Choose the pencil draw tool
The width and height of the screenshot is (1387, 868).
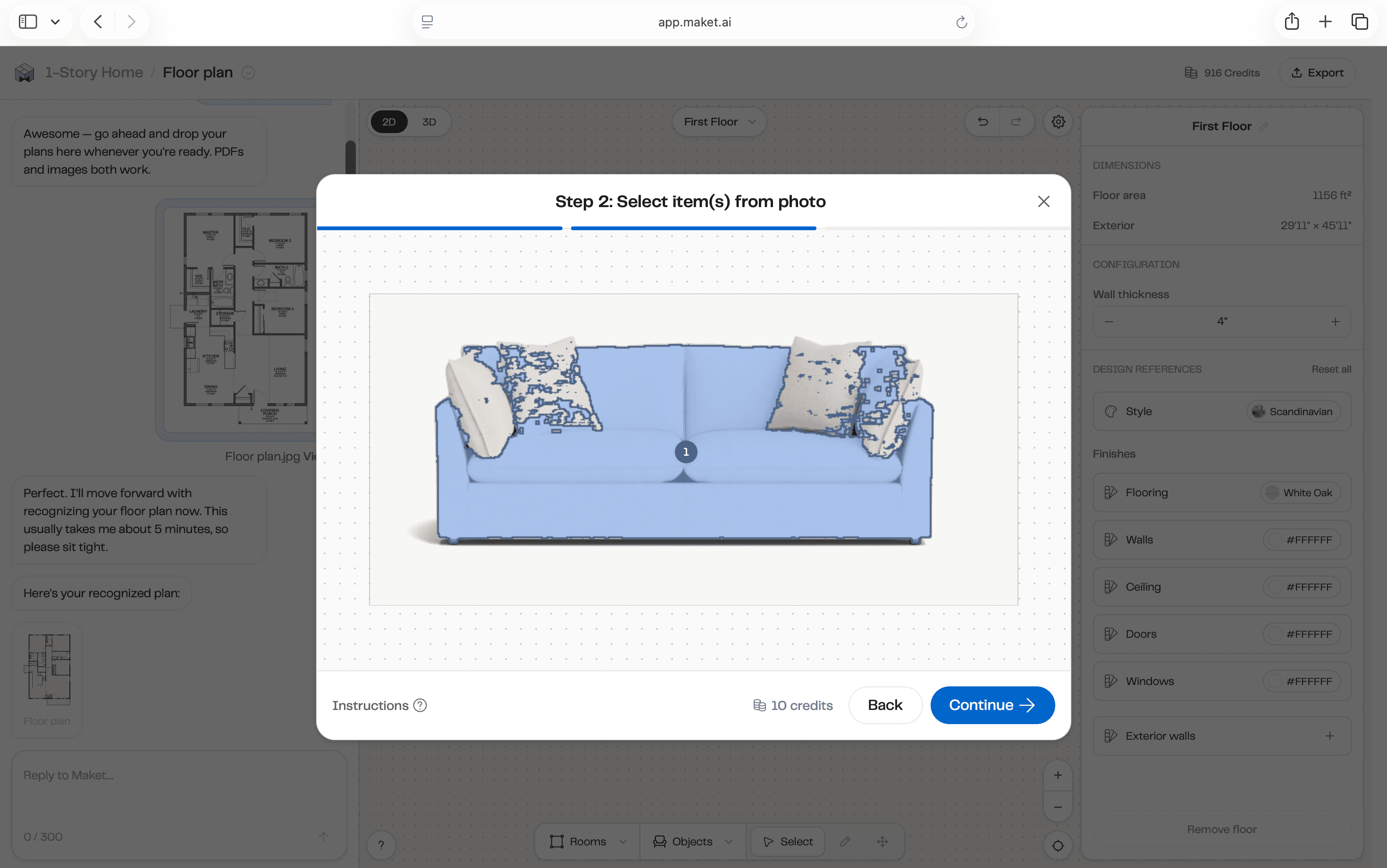(x=844, y=842)
